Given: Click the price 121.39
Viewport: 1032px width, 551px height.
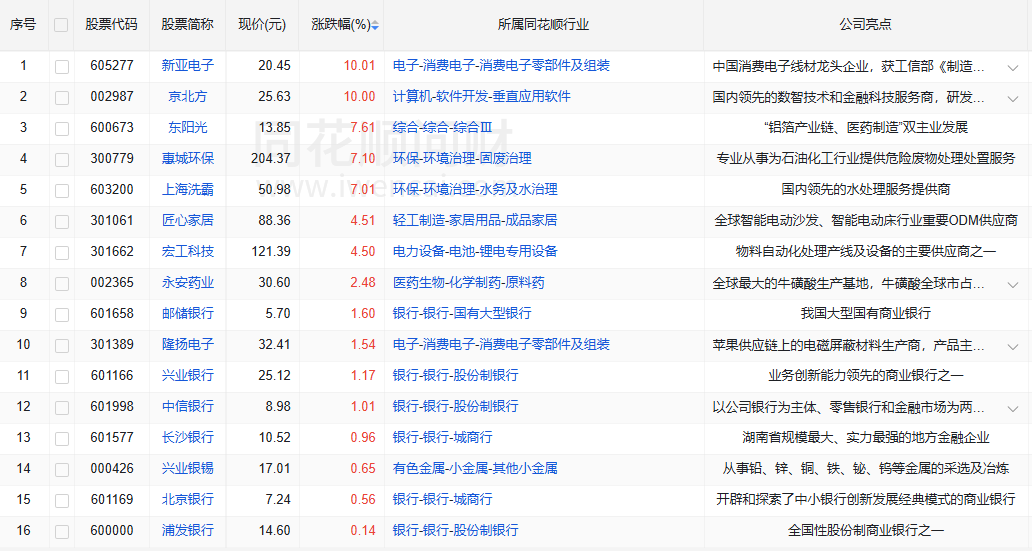Looking at the screenshot, I should [x=271, y=251].
